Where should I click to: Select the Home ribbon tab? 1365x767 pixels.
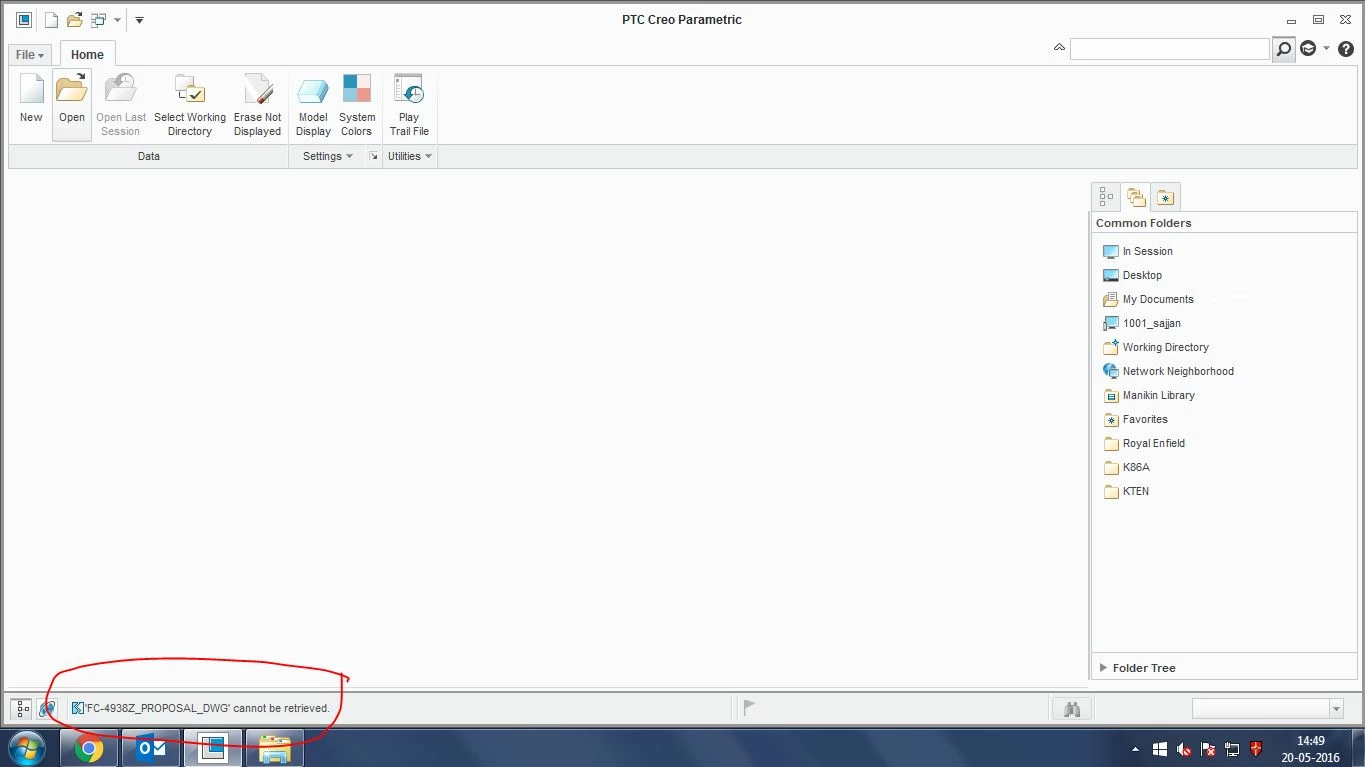(x=87, y=55)
